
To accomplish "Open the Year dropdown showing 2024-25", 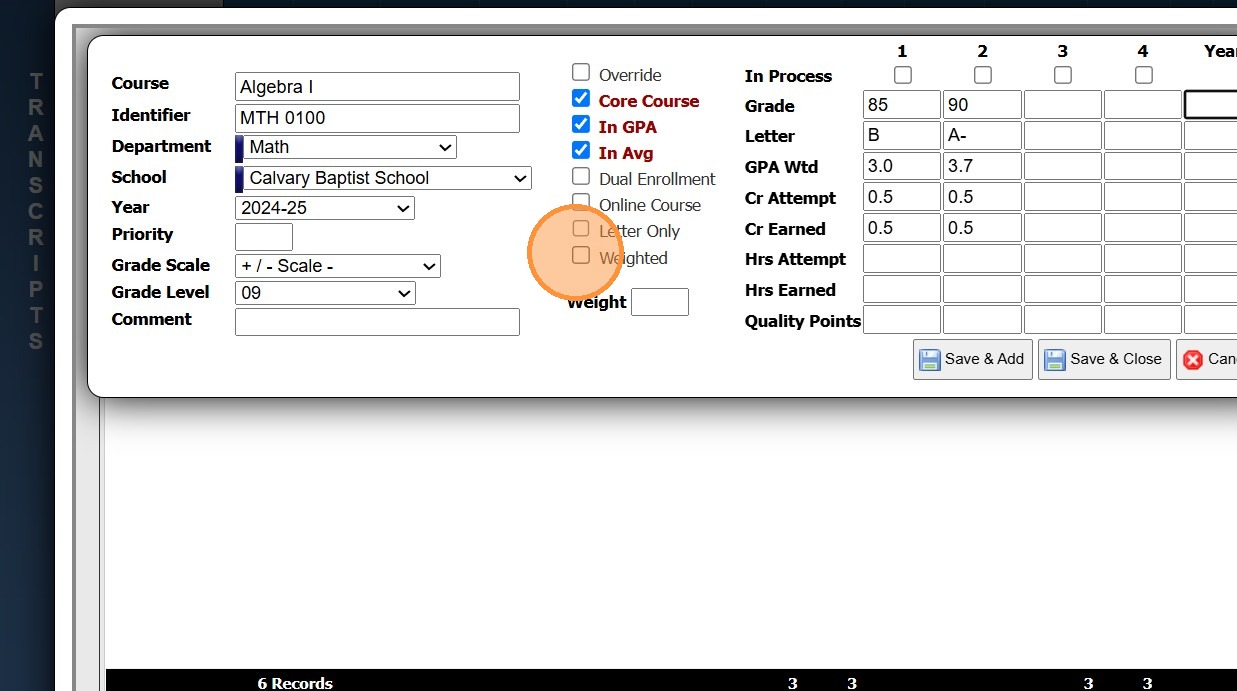I will 325,208.
